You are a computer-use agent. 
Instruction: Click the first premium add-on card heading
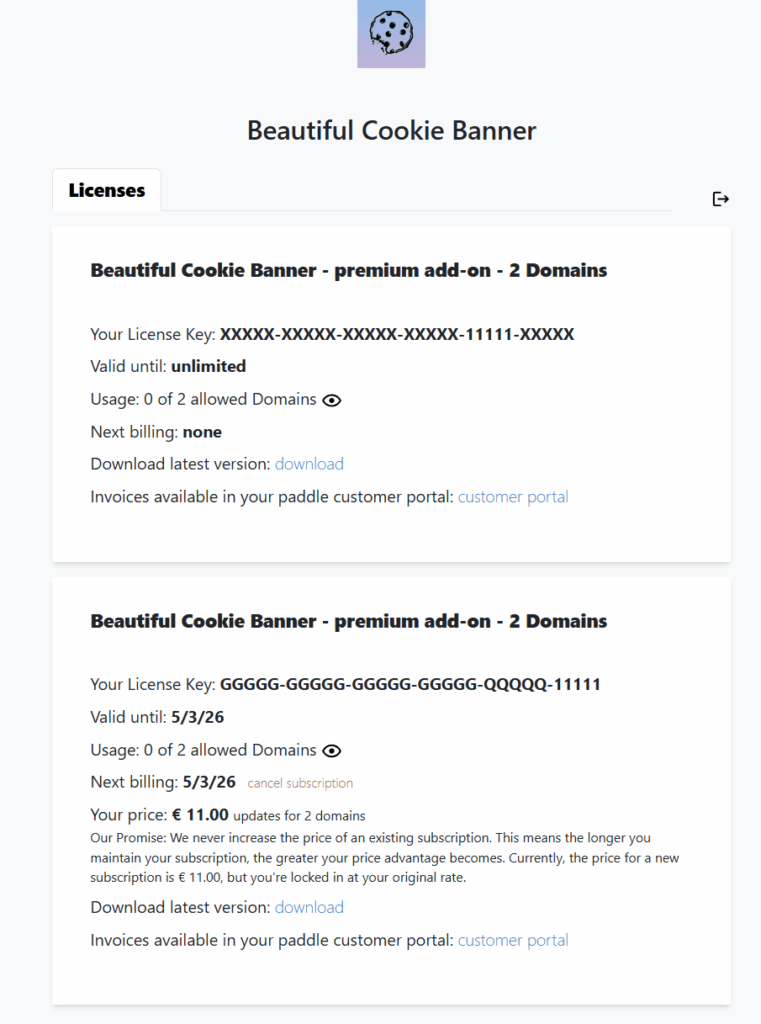pyautogui.click(x=349, y=270)
